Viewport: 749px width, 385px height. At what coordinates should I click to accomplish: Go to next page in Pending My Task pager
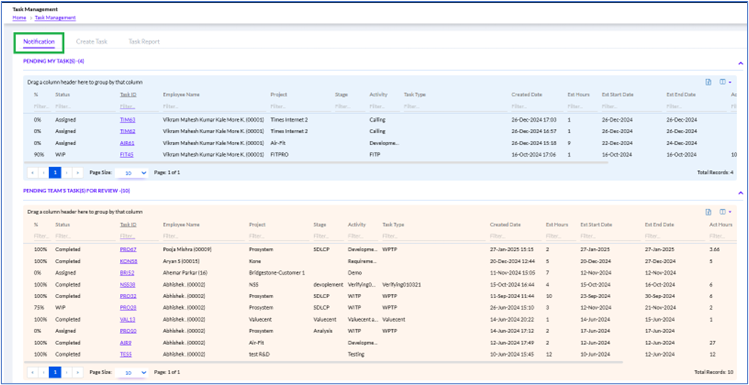tap(67, 172)
